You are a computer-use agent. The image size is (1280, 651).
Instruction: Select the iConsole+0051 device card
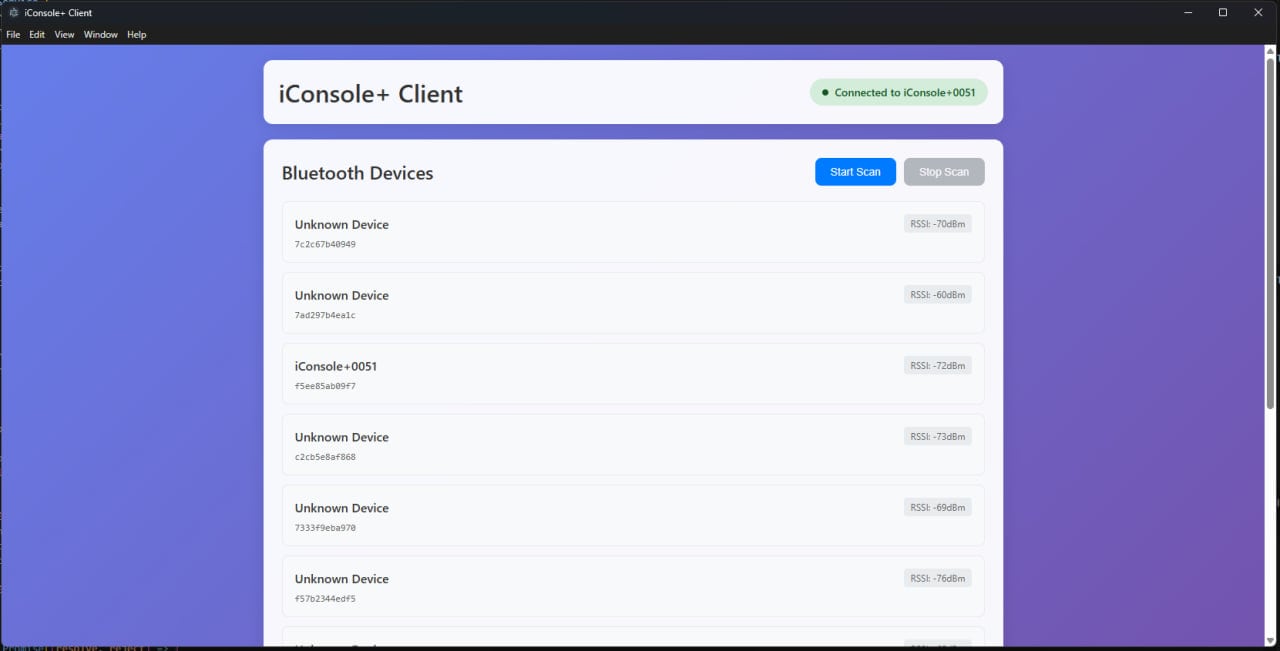633,374
